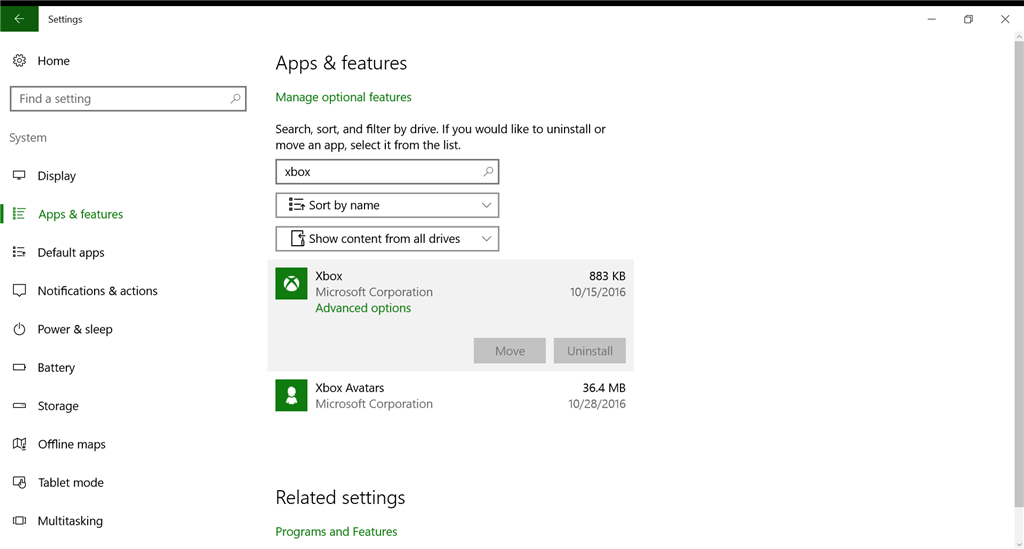Click the Apps & features page heading
This screenshot has height=549, width=1024.
click(341, 63)
